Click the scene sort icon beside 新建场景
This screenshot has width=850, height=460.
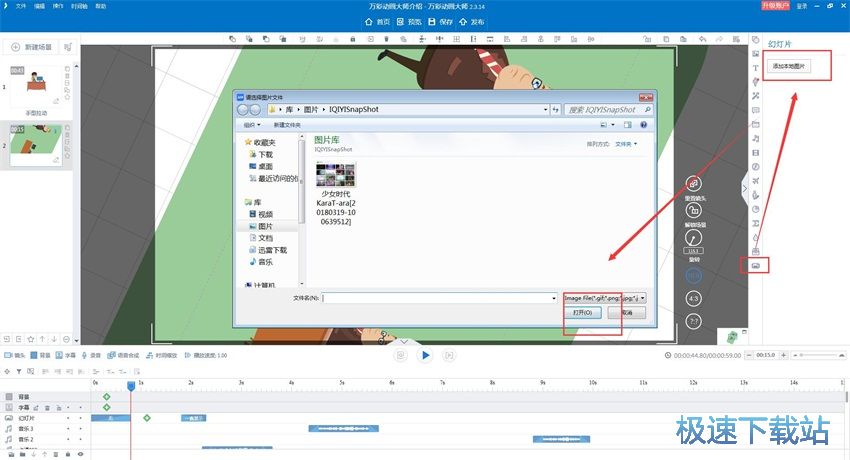pyautogui.click(x=68, y=47)
